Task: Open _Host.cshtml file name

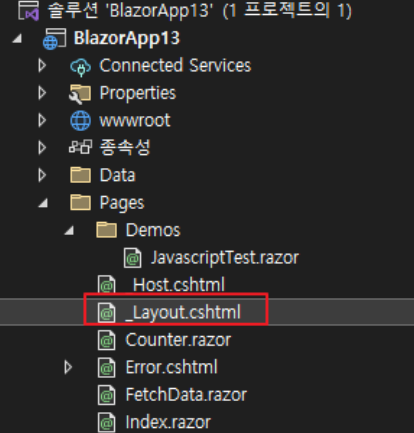Action: [x=175, y=285]
